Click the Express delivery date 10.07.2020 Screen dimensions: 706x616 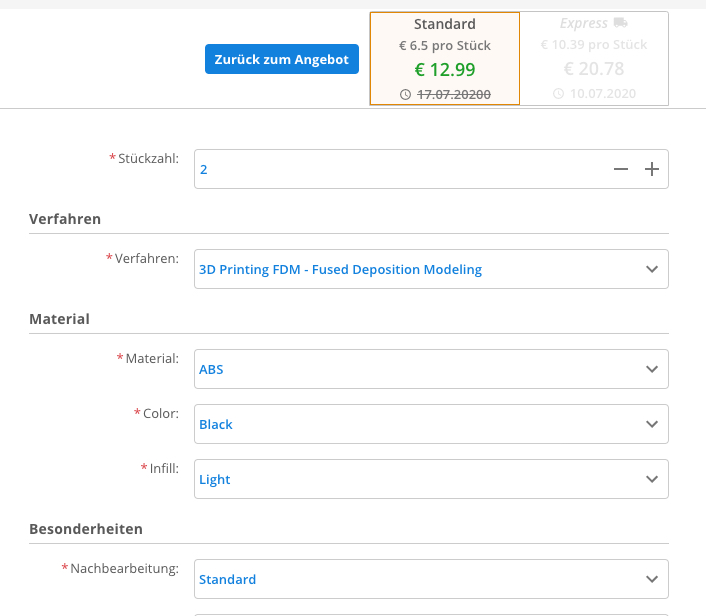click(x=603, y=94)
